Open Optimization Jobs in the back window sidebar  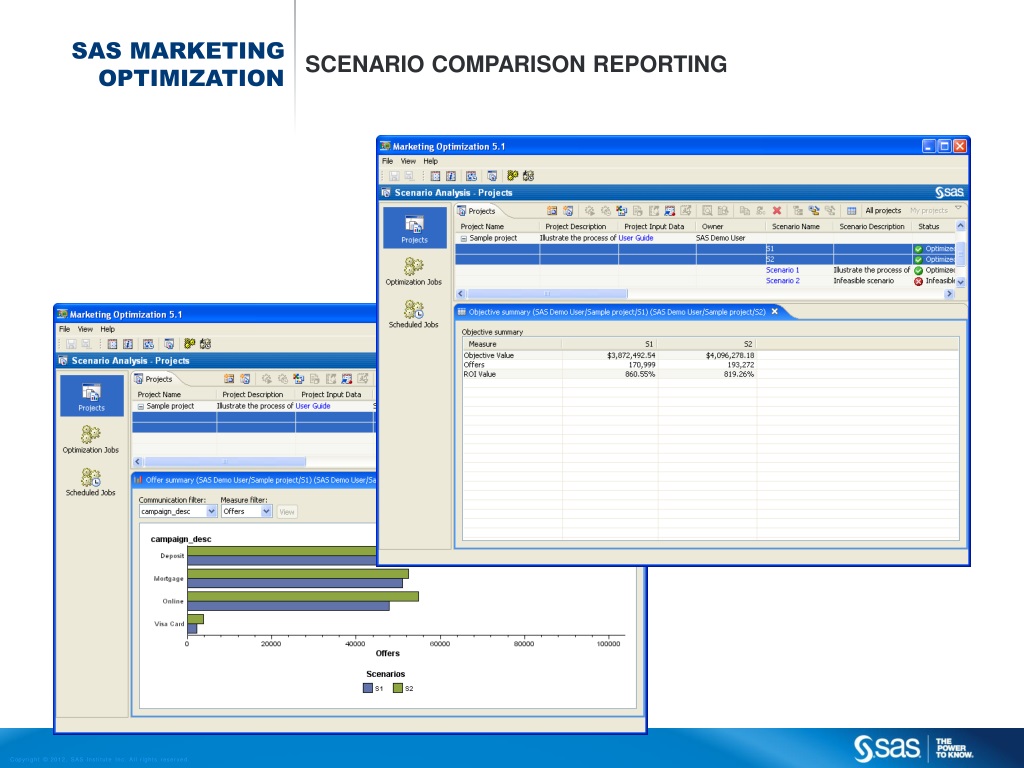(91, 439)
